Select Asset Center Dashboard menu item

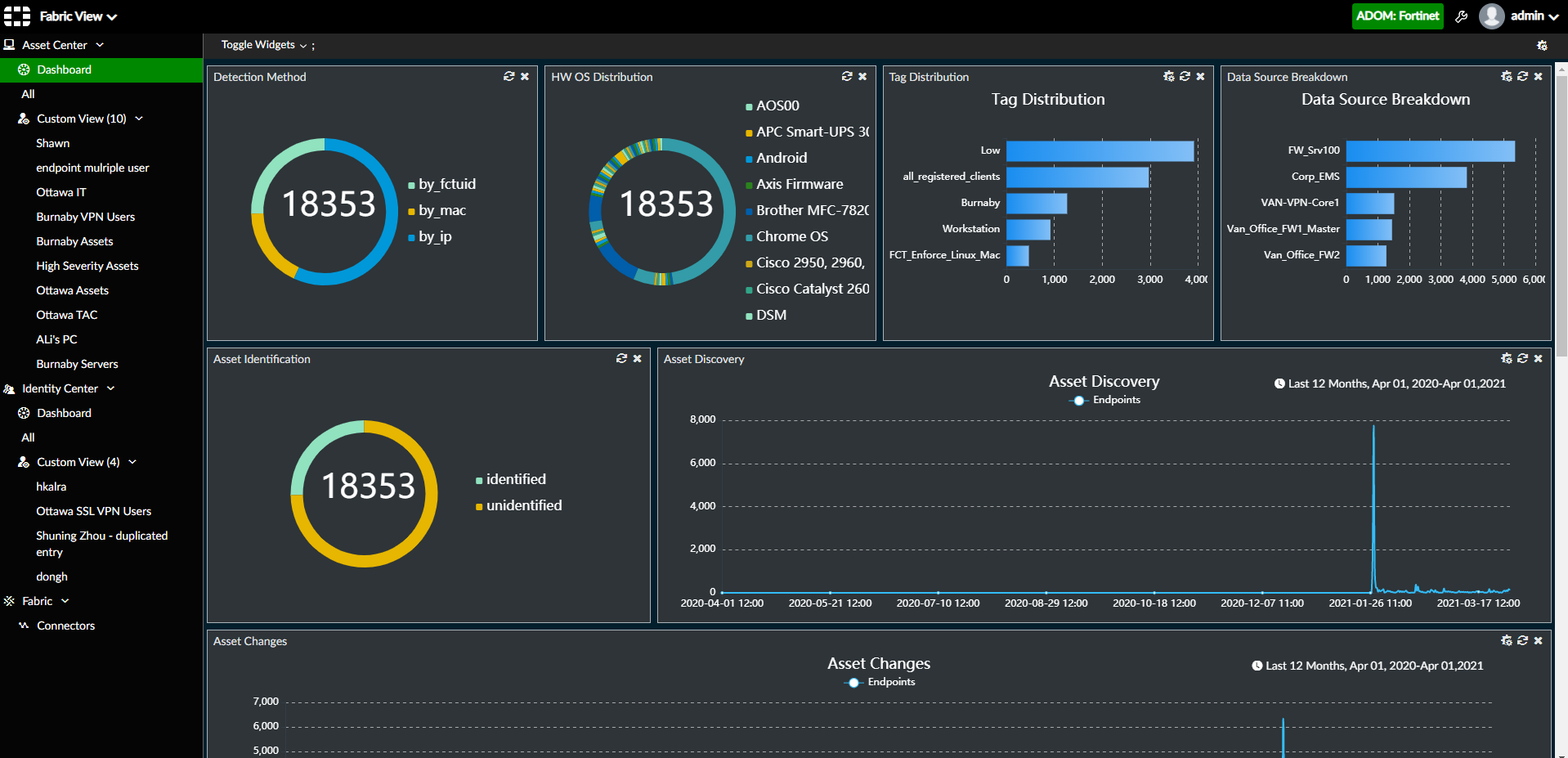point(64,70)
